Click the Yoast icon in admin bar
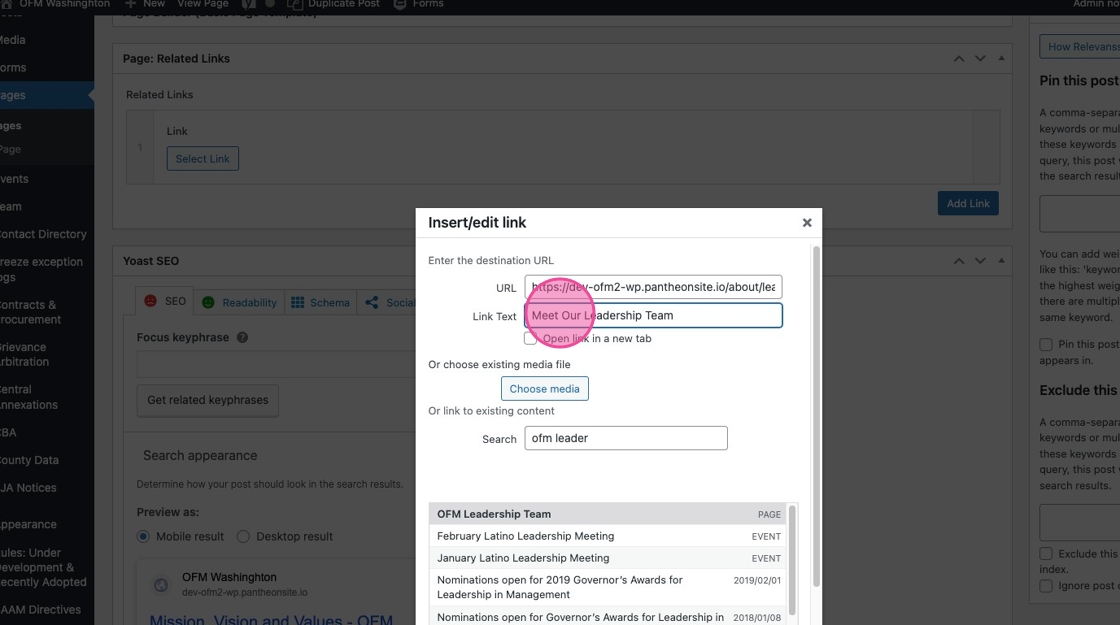The width and height of the screenshot is (1120, 625). (x=249, y=4)
